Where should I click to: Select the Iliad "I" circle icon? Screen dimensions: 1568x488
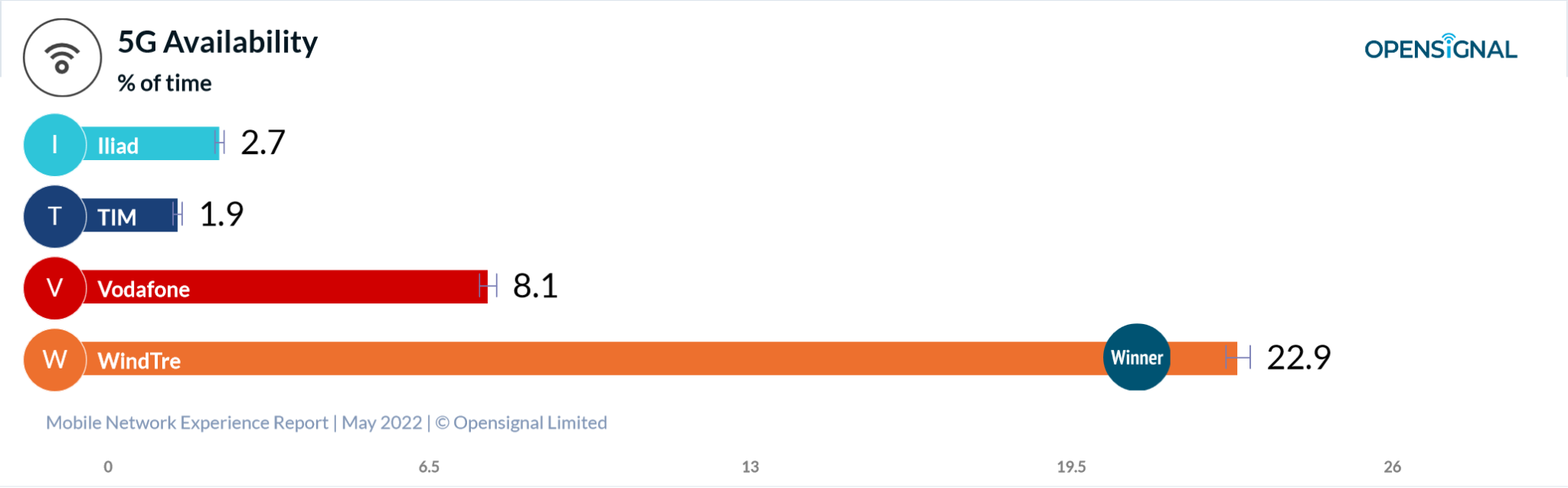(x=54, y=145)
